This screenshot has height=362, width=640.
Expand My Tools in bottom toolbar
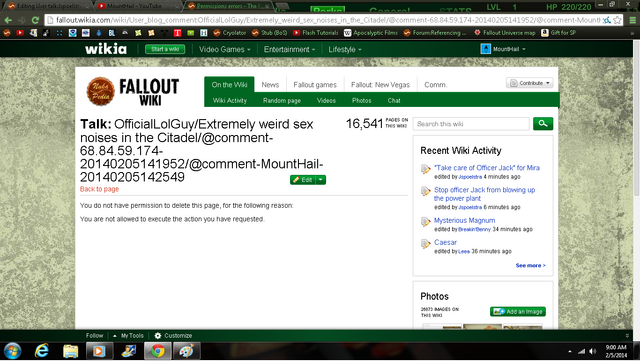click(x=128, y=335)
